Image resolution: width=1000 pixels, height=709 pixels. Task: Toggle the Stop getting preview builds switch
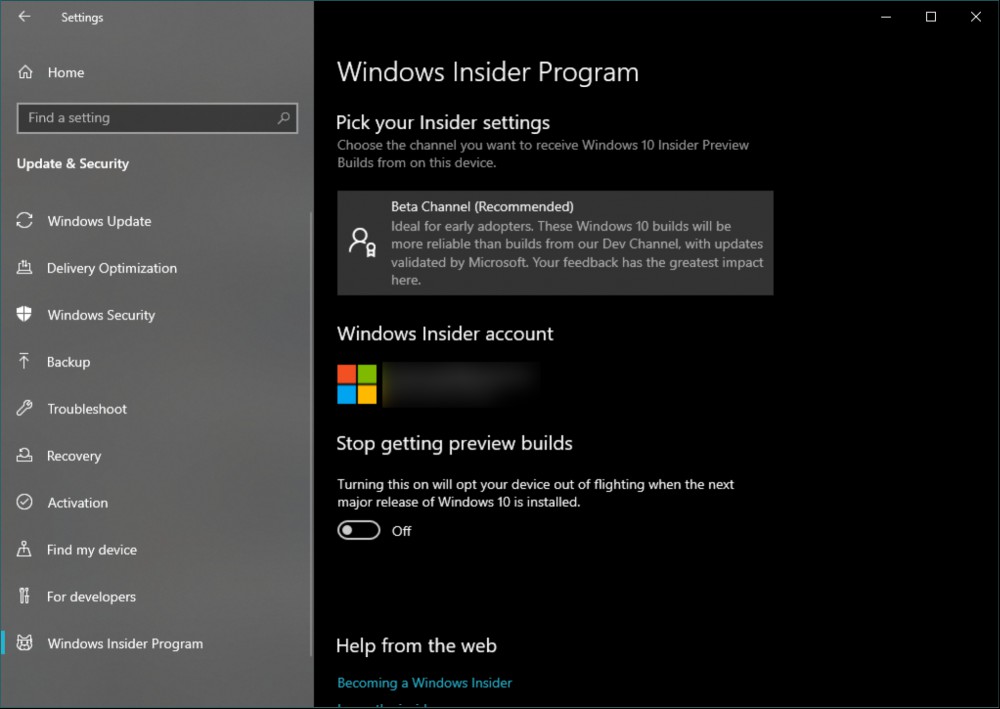(358, 530)
